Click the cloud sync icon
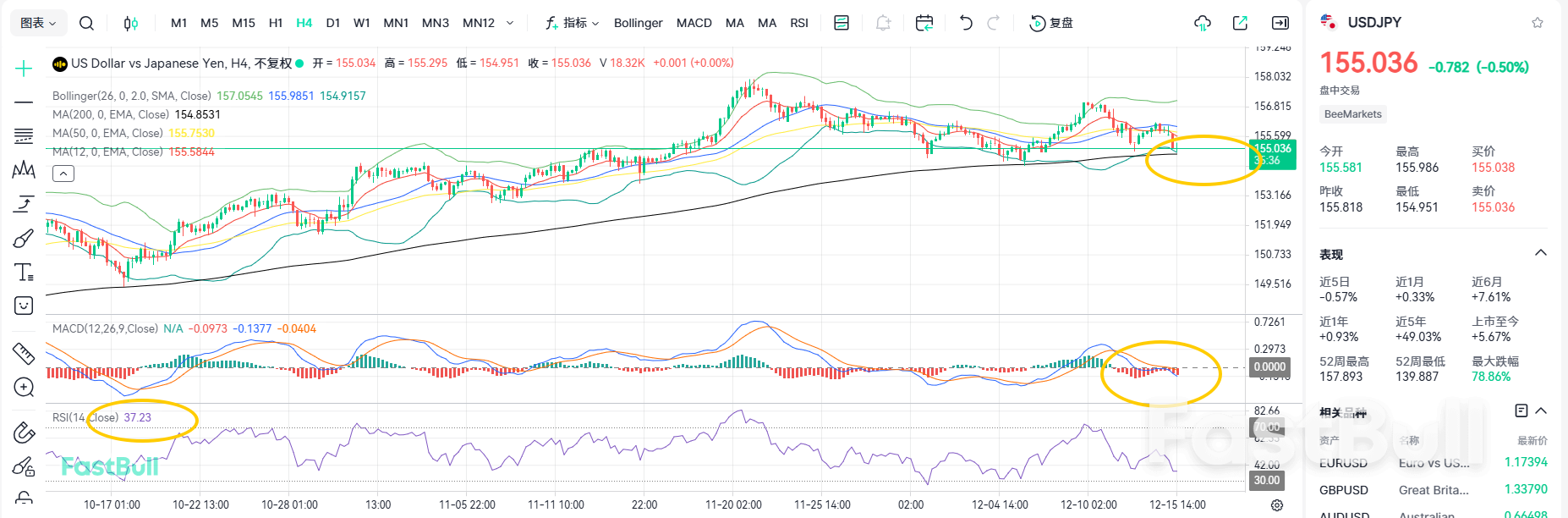Viewport: 1568px width, 518px height. coord(1202,23)
